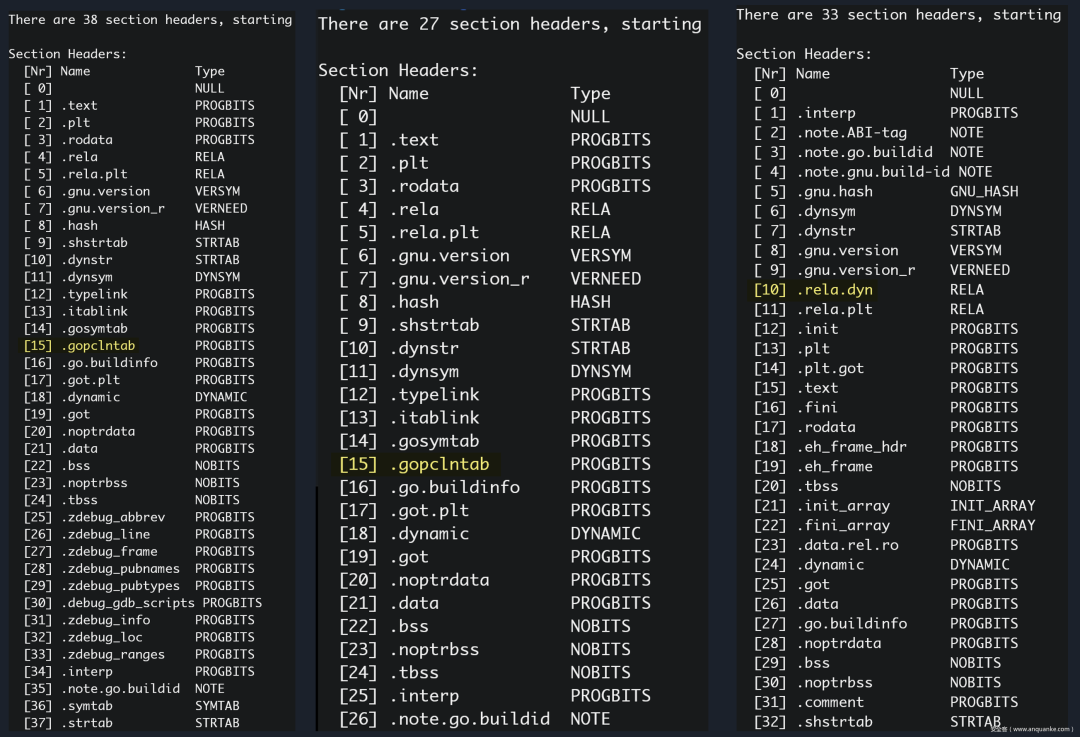The image size is (1080, 737).
Task: Select the .comment section name
Action: [831, 703]
